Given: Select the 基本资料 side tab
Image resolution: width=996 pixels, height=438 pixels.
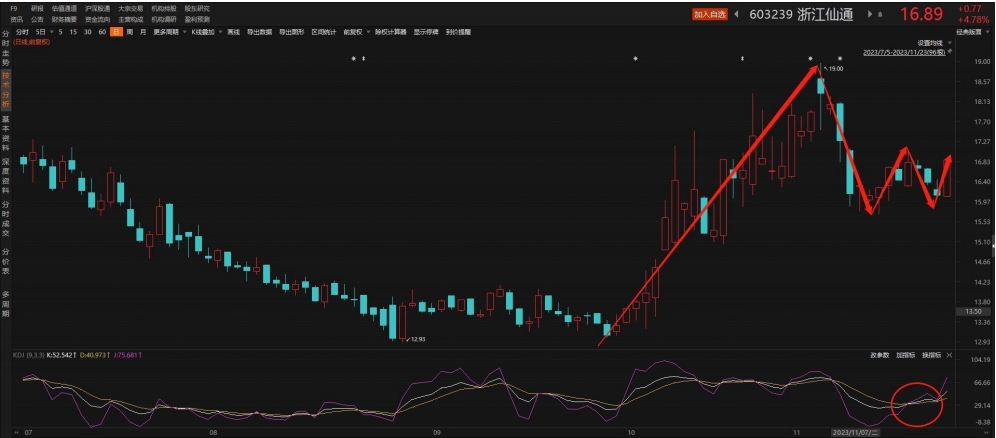Looking at the screenshot, I should (x=6, y=133).
